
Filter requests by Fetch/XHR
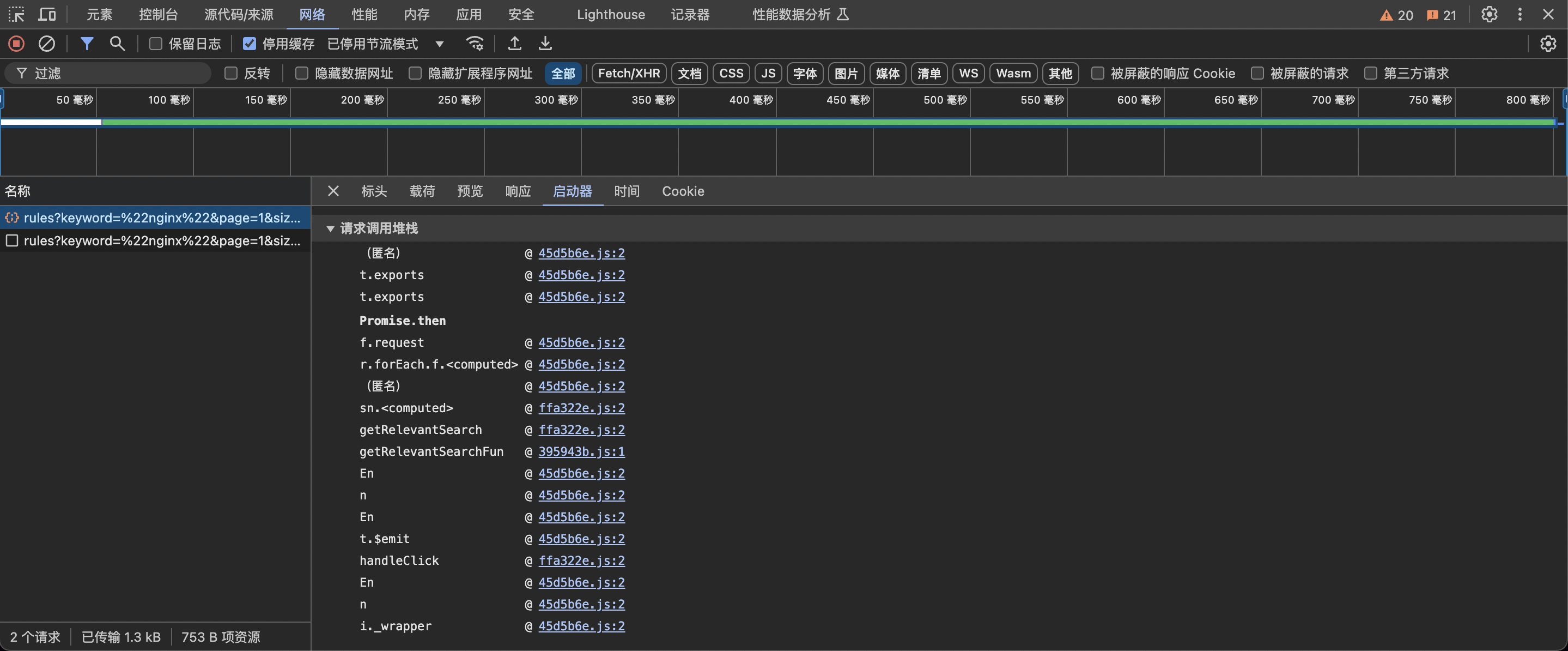pyautogui.click(x=629, y=74)
